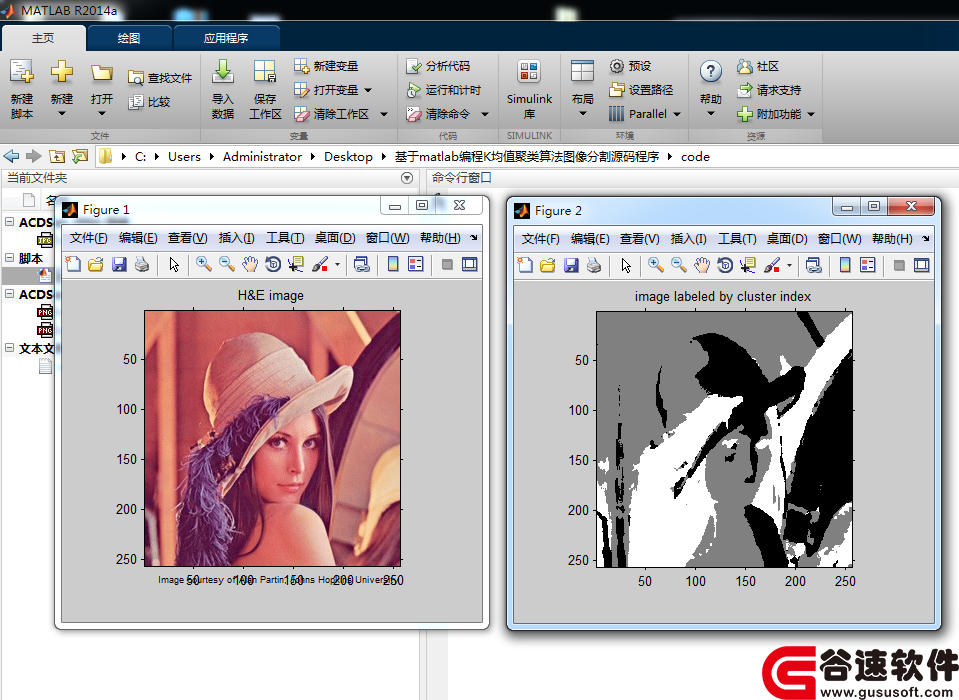Click the New Script icon in the ribbon
This screenshot has width=959, height=700.
point(21,72)
